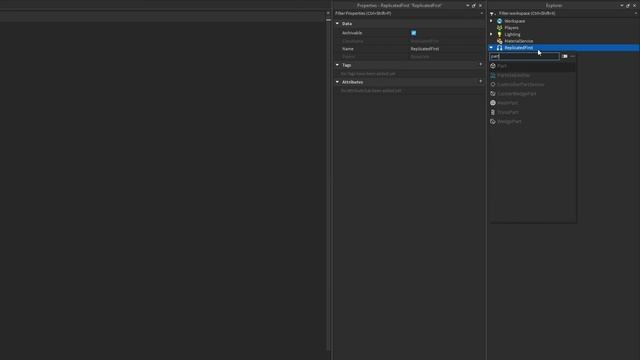The image size is (640, 360).
Task: Add a new tag with Tags plus icon
Action: 480,64
